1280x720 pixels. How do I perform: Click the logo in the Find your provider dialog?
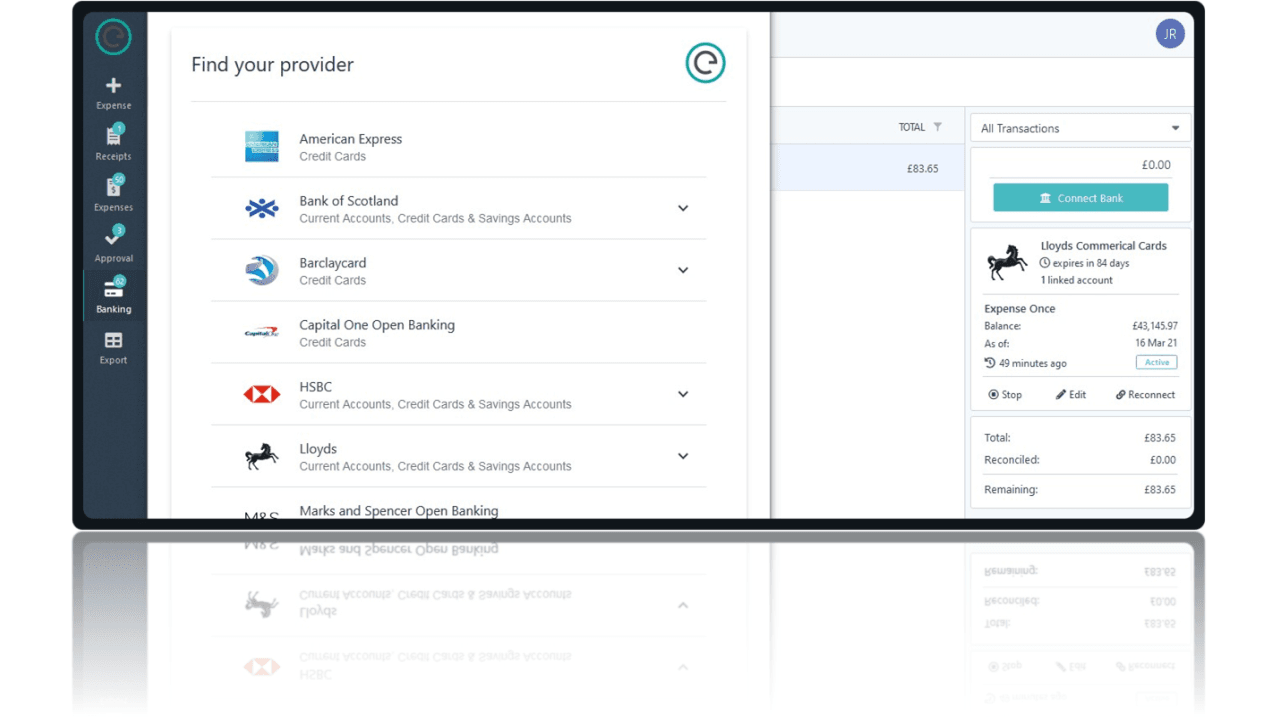coord(705,63)
